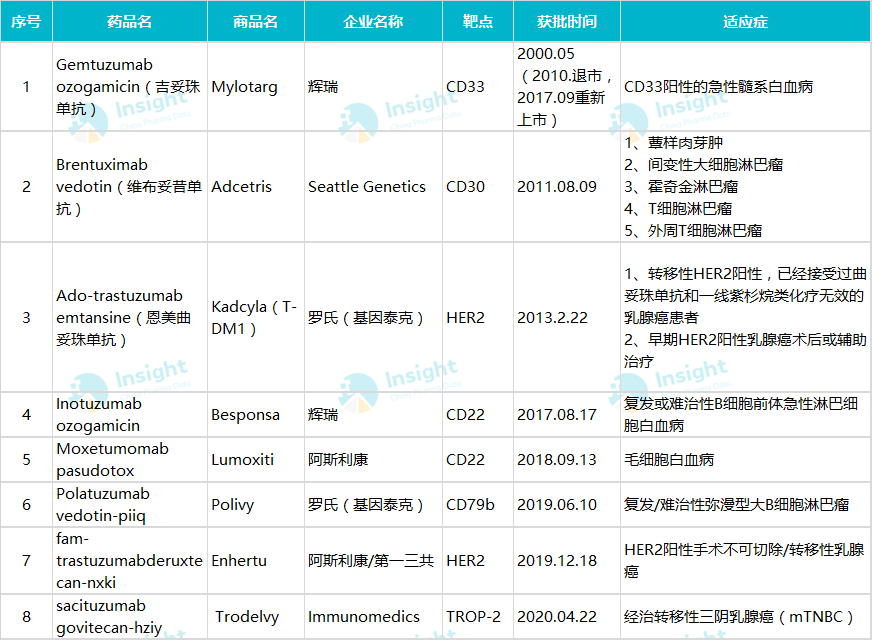Select the Ado-trastuzumab emtansine drug cell
The height and width of the screenshot is (640, 872).
pyautogui.click(x=130, y=317)
